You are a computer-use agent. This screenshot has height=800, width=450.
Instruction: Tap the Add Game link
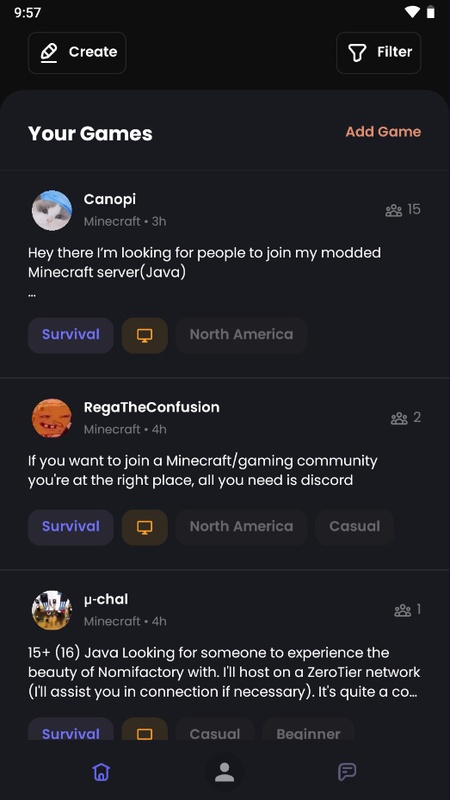point(383,132)
